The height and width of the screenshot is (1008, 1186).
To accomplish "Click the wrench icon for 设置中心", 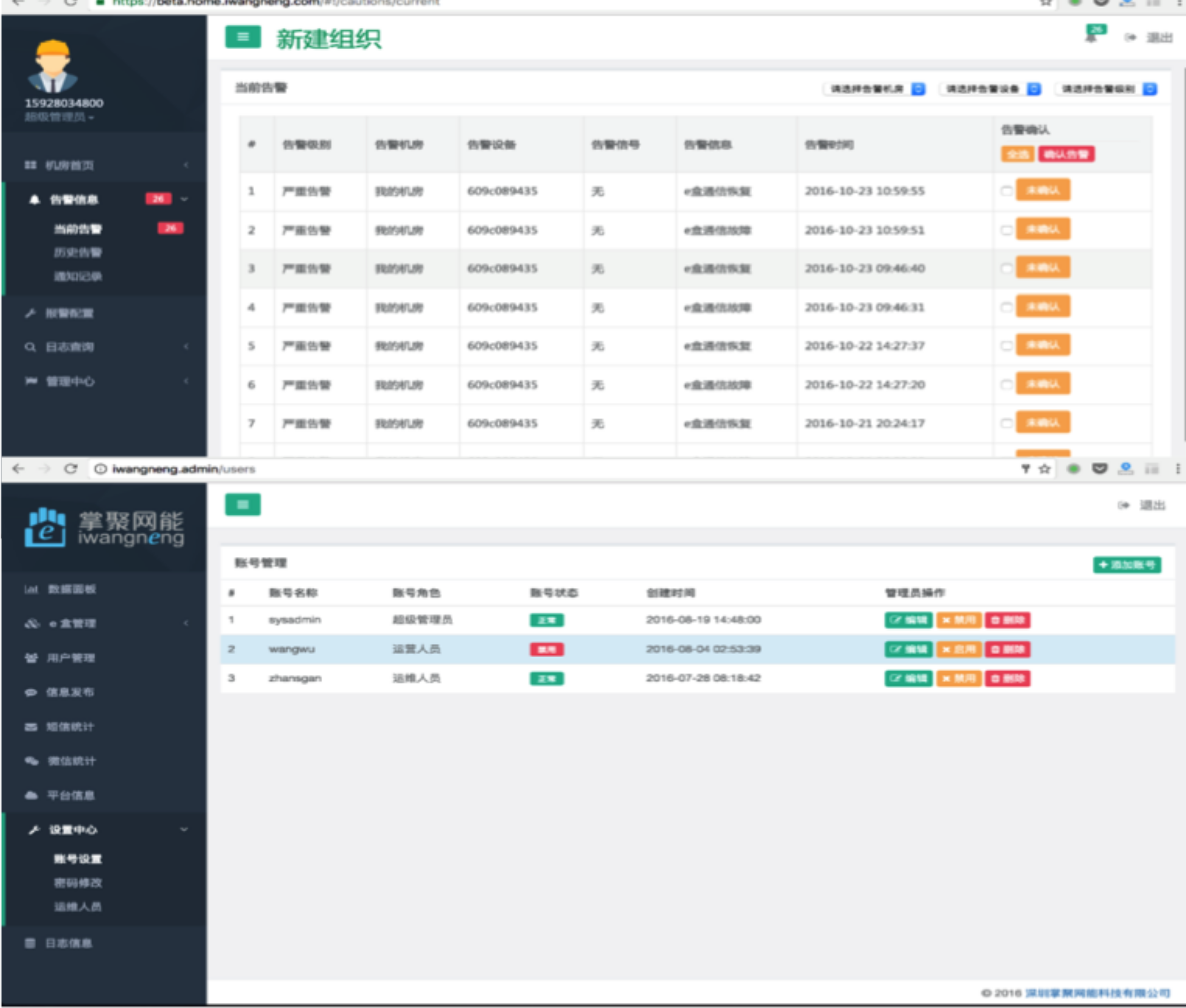I will pyautogui.click(x=34, y=829).
